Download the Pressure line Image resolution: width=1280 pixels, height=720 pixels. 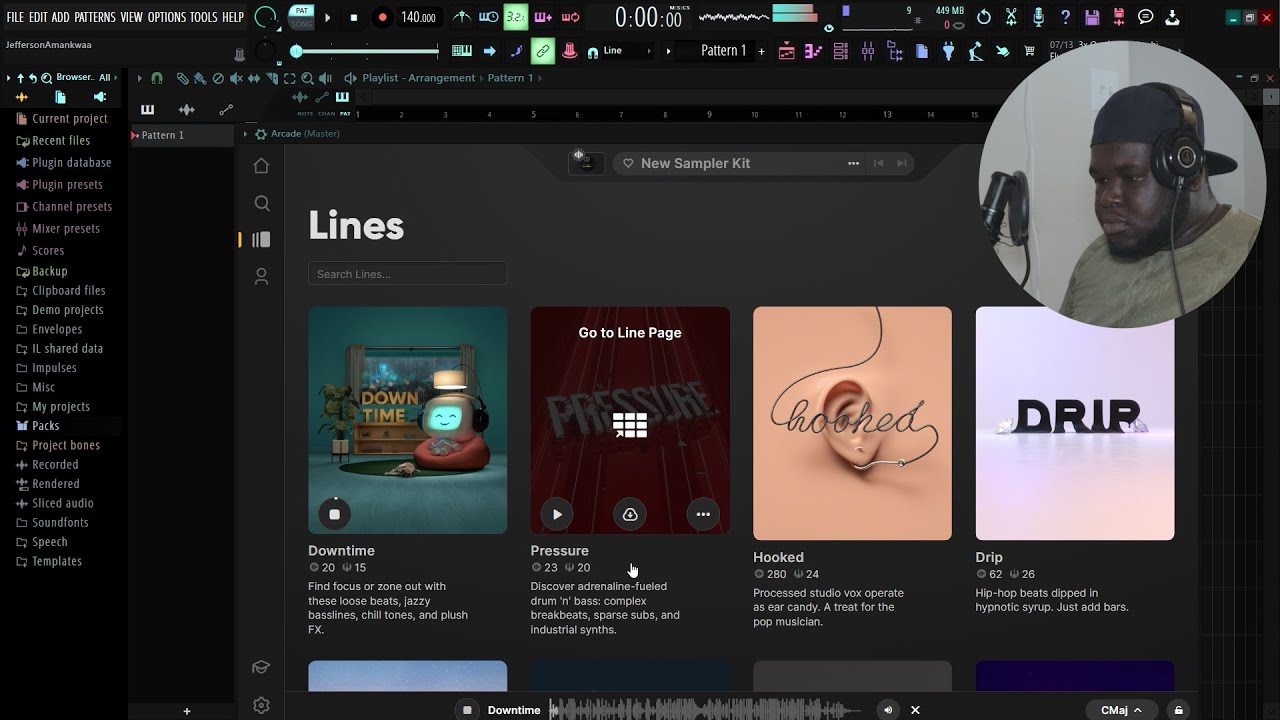point(630,514)
